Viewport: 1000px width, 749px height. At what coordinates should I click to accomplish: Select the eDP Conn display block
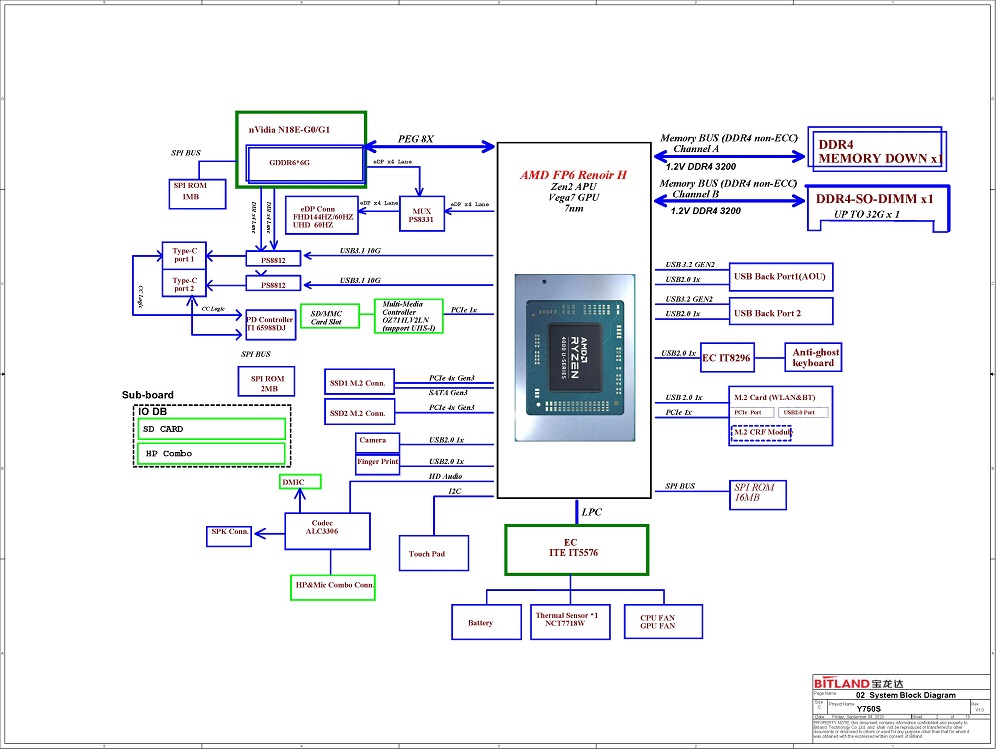[321, 216]
